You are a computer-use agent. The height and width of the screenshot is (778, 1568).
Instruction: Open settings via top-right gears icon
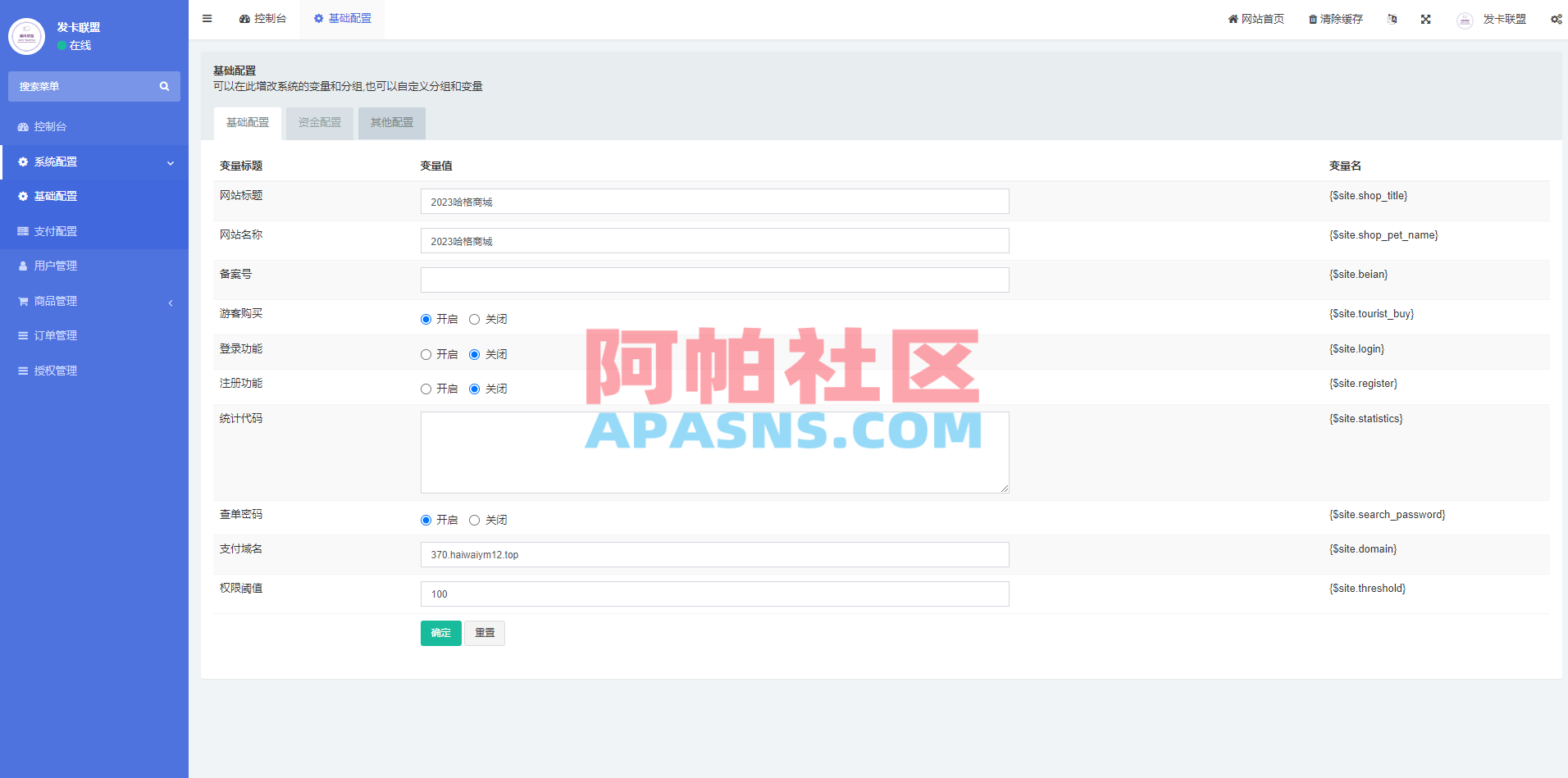[x=1557, y=19]
